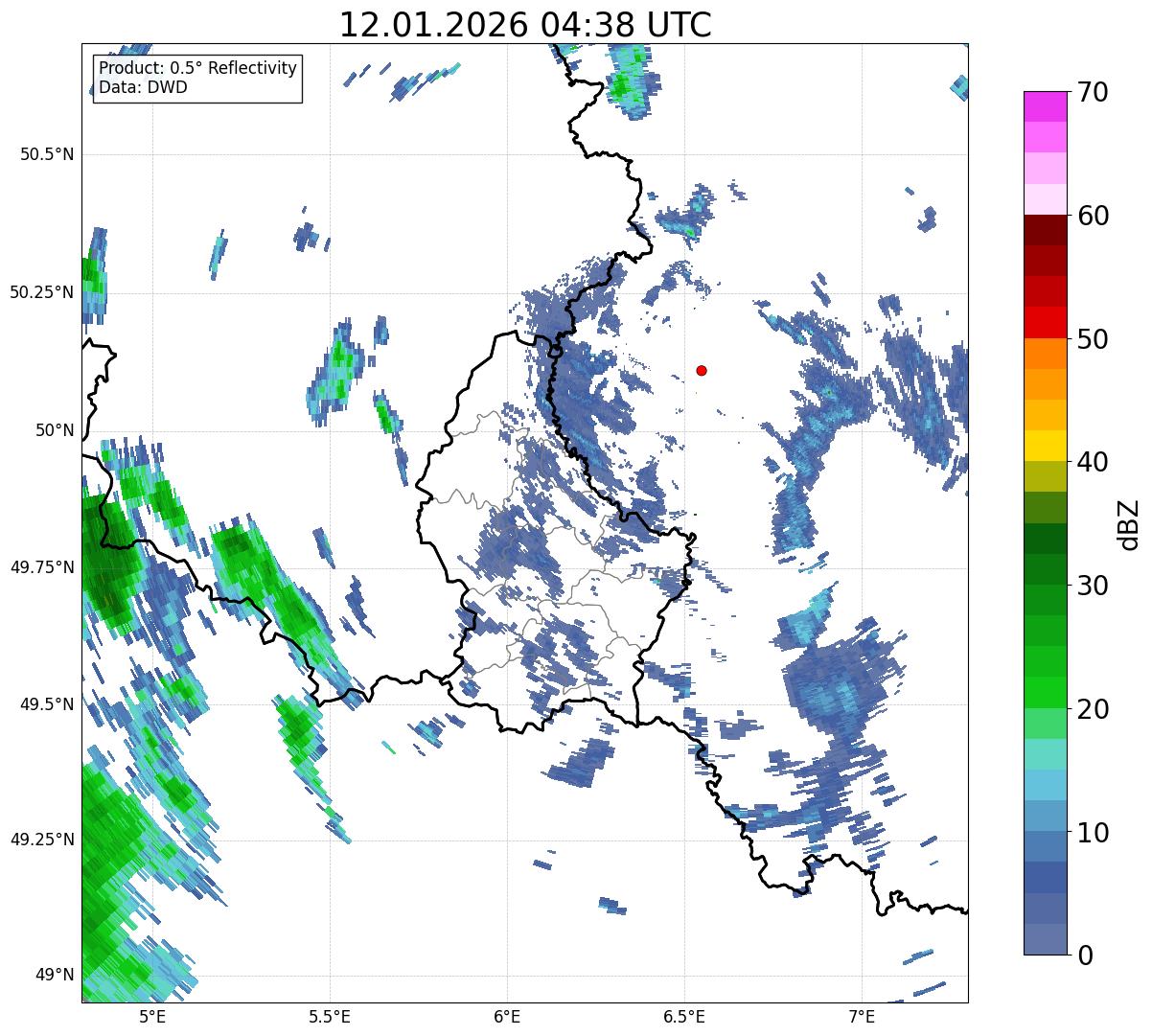Click the latitude label '49.5°N'
The image size is (1152, 1036).
(x=47, y=704)
